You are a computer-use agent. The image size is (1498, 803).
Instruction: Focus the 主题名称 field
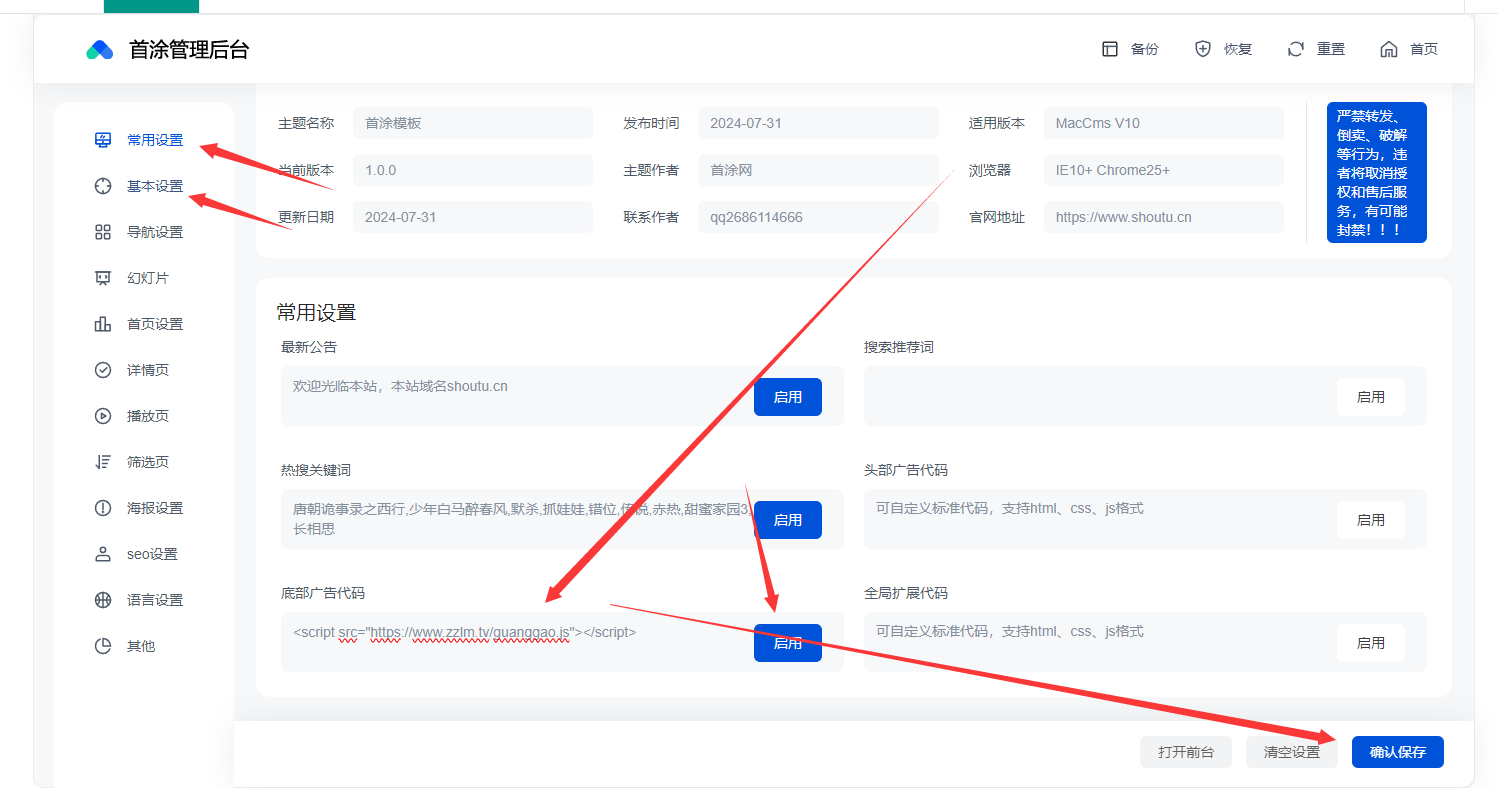[473, 123]
